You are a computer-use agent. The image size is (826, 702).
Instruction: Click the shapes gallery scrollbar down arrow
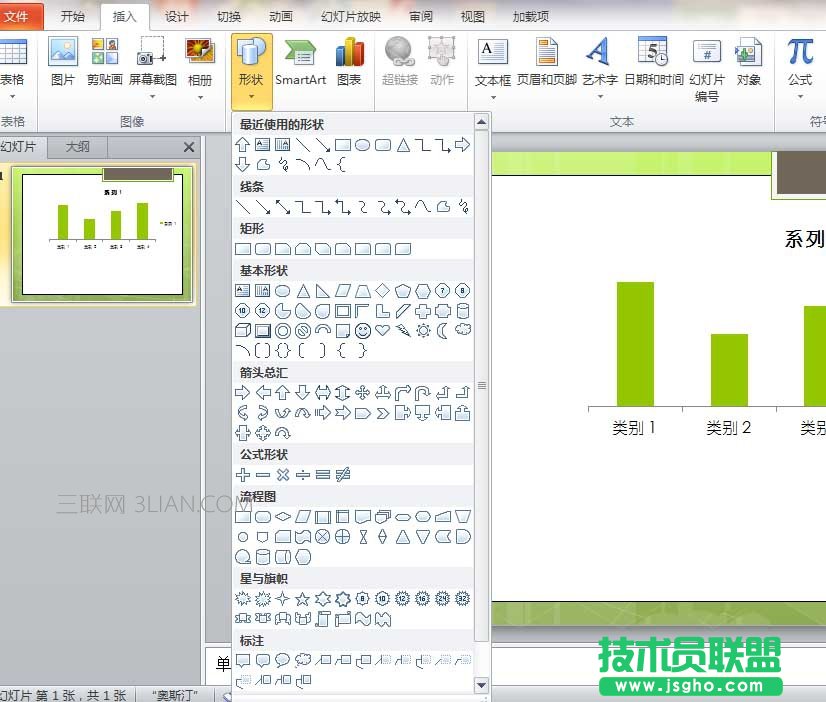pos(483,686)
